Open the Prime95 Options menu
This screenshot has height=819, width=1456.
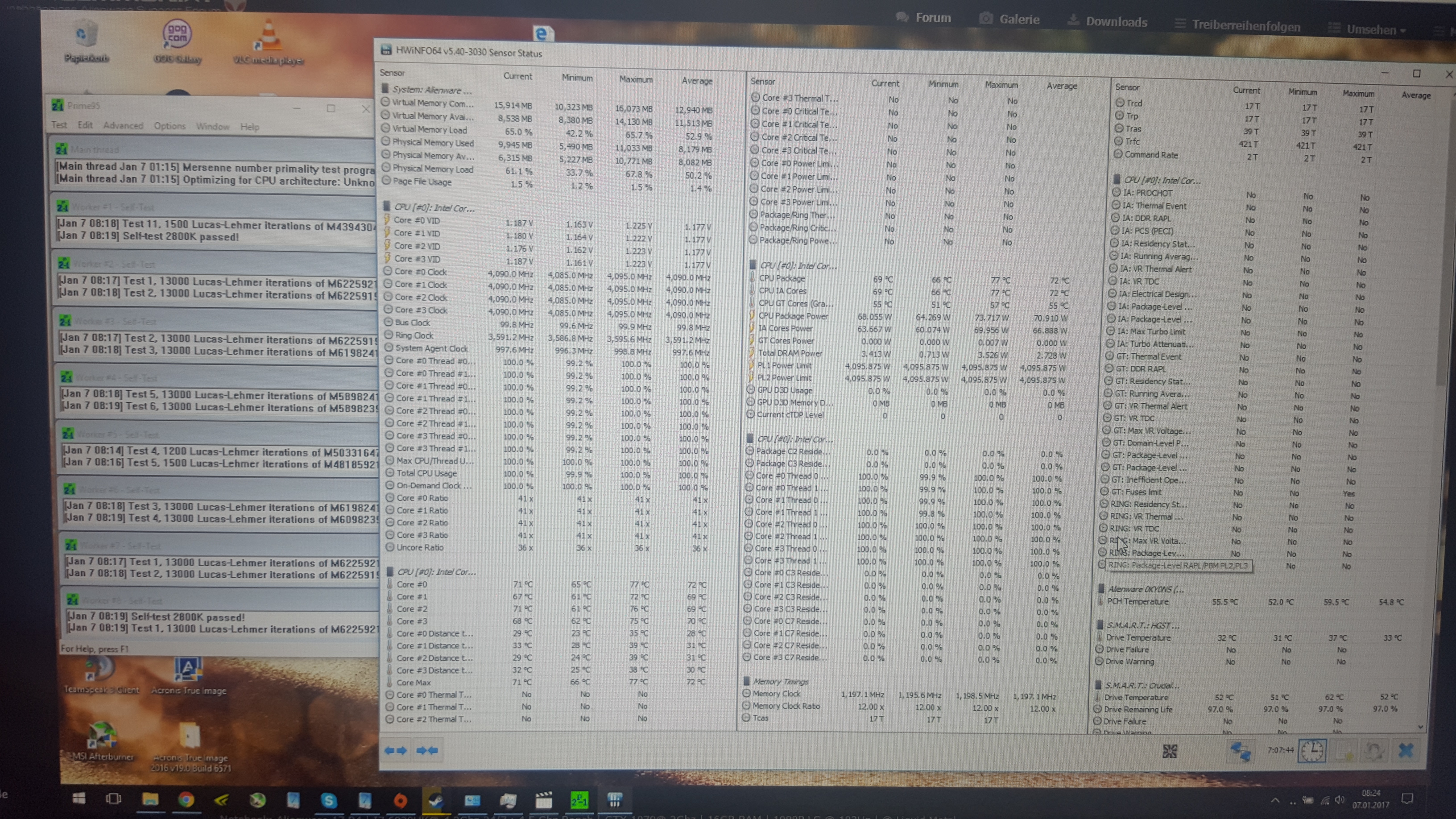click(170, 126)
